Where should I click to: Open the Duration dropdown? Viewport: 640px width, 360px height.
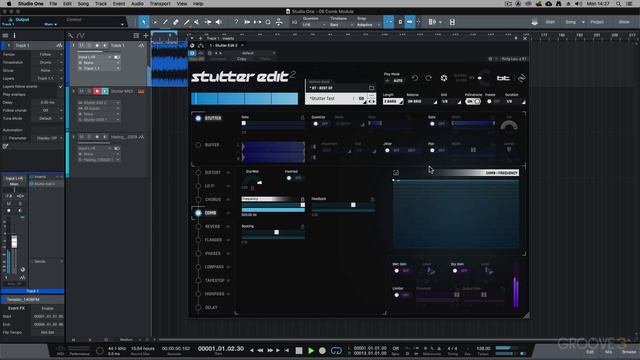point(516,101)
